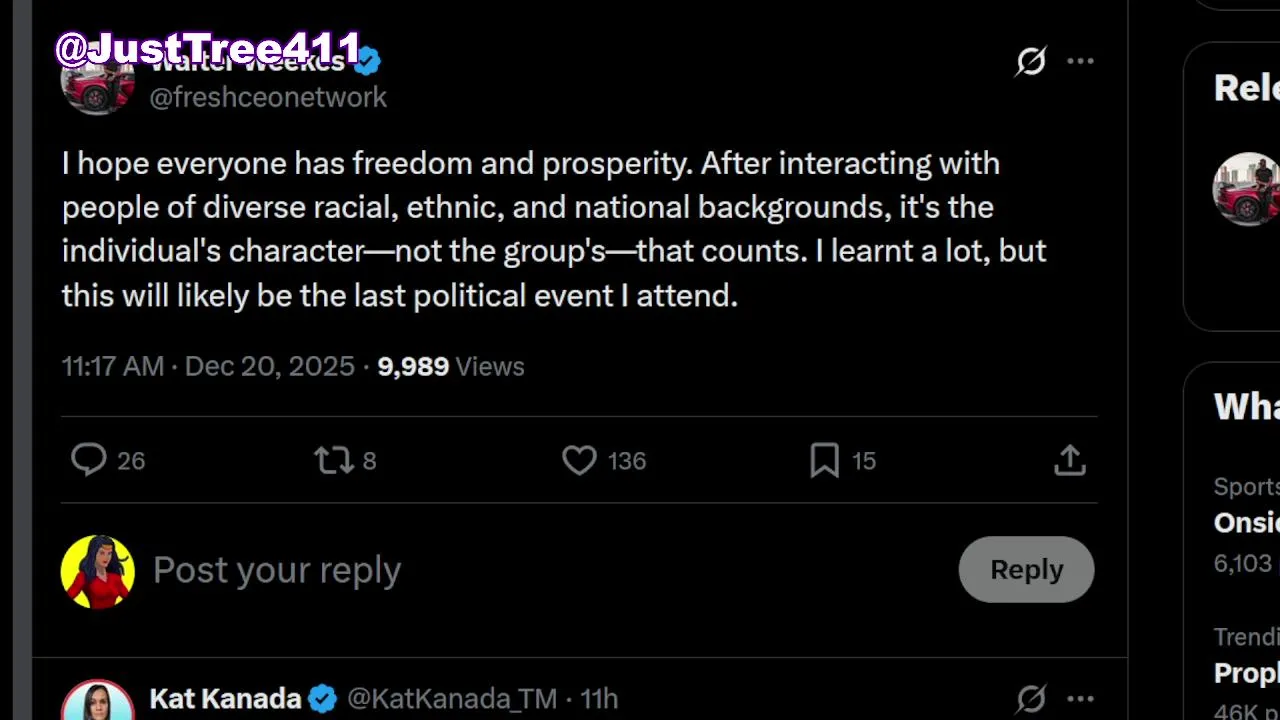Open the 11:17 AM Dec 20, 2025 timestamp
This screenshot has height=720, width=1280.
(x=208, y=366)
